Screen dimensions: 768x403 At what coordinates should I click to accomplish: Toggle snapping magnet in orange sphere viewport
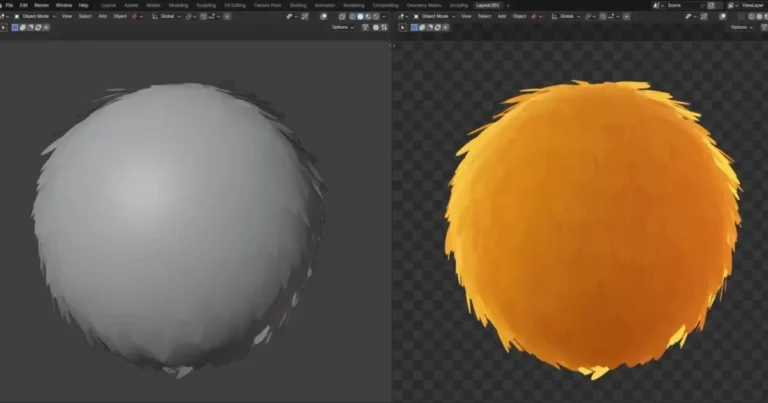(603, 16)
